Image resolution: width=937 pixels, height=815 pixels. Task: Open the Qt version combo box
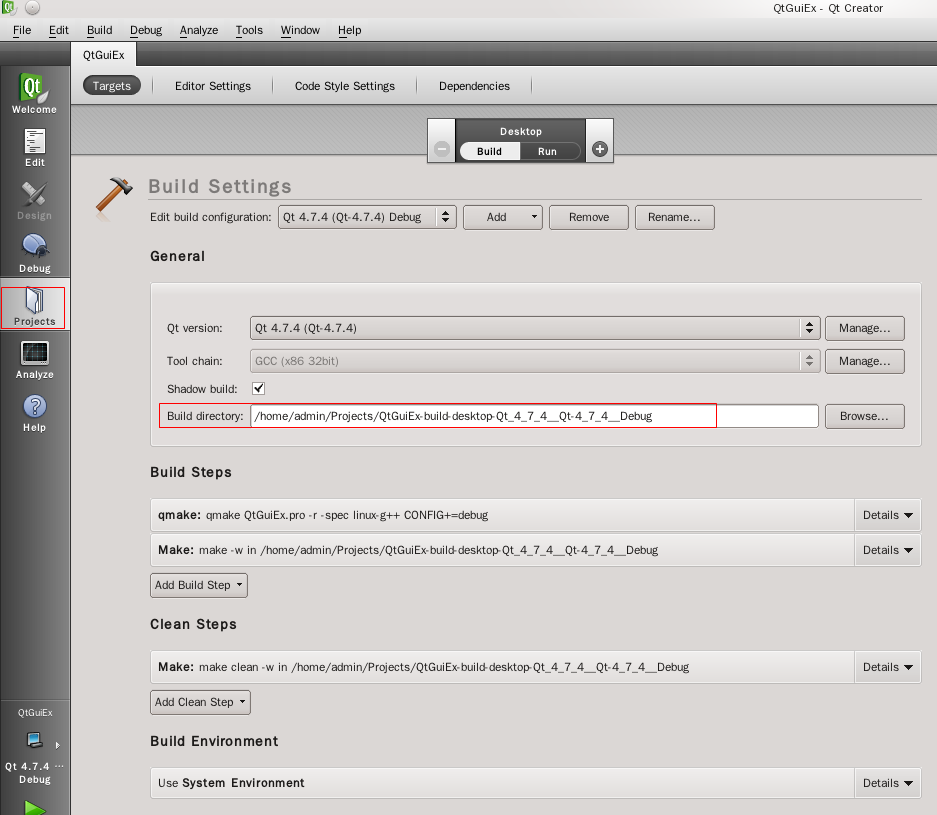535,328
